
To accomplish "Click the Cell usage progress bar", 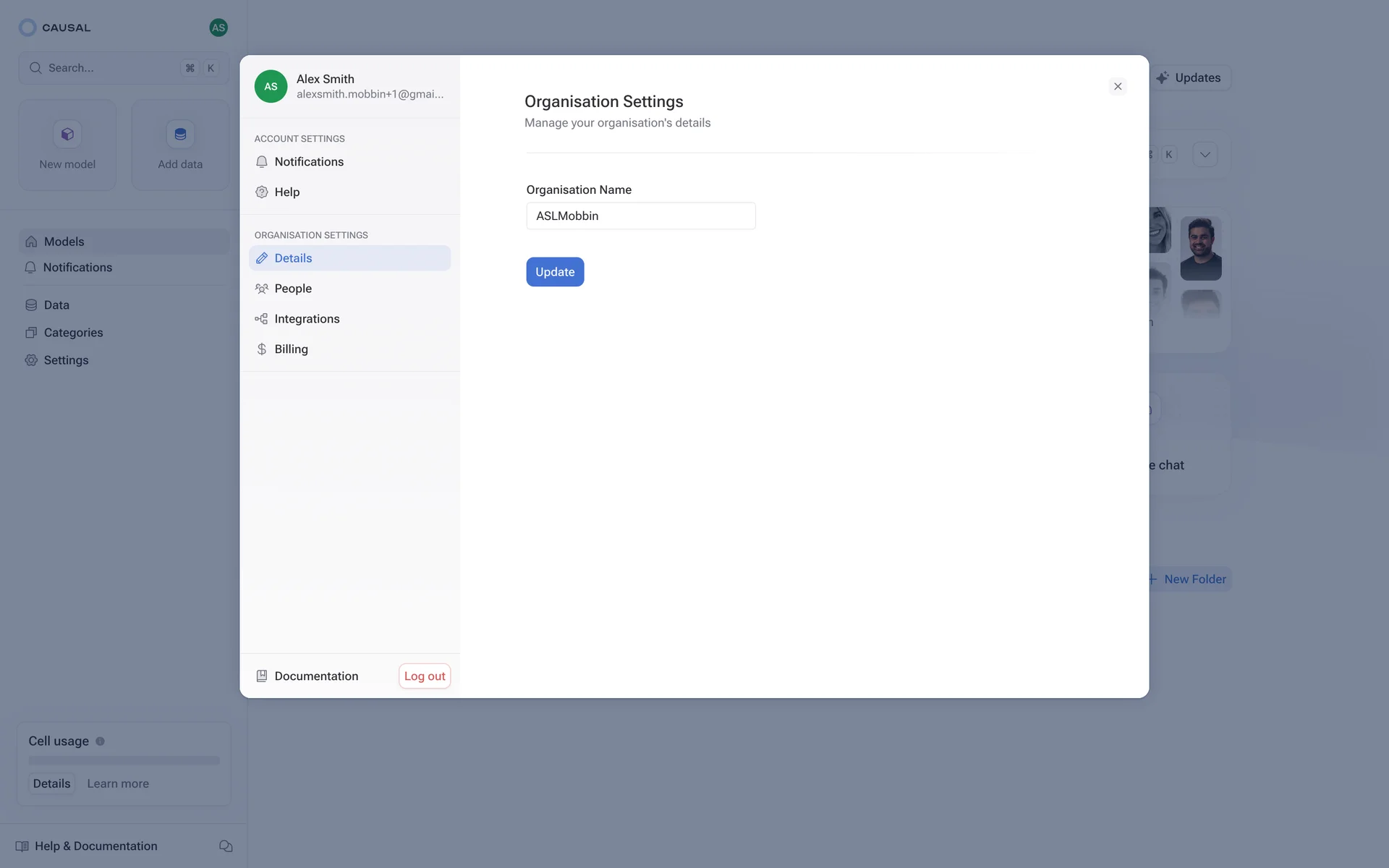I will click(x=124, y=760).
